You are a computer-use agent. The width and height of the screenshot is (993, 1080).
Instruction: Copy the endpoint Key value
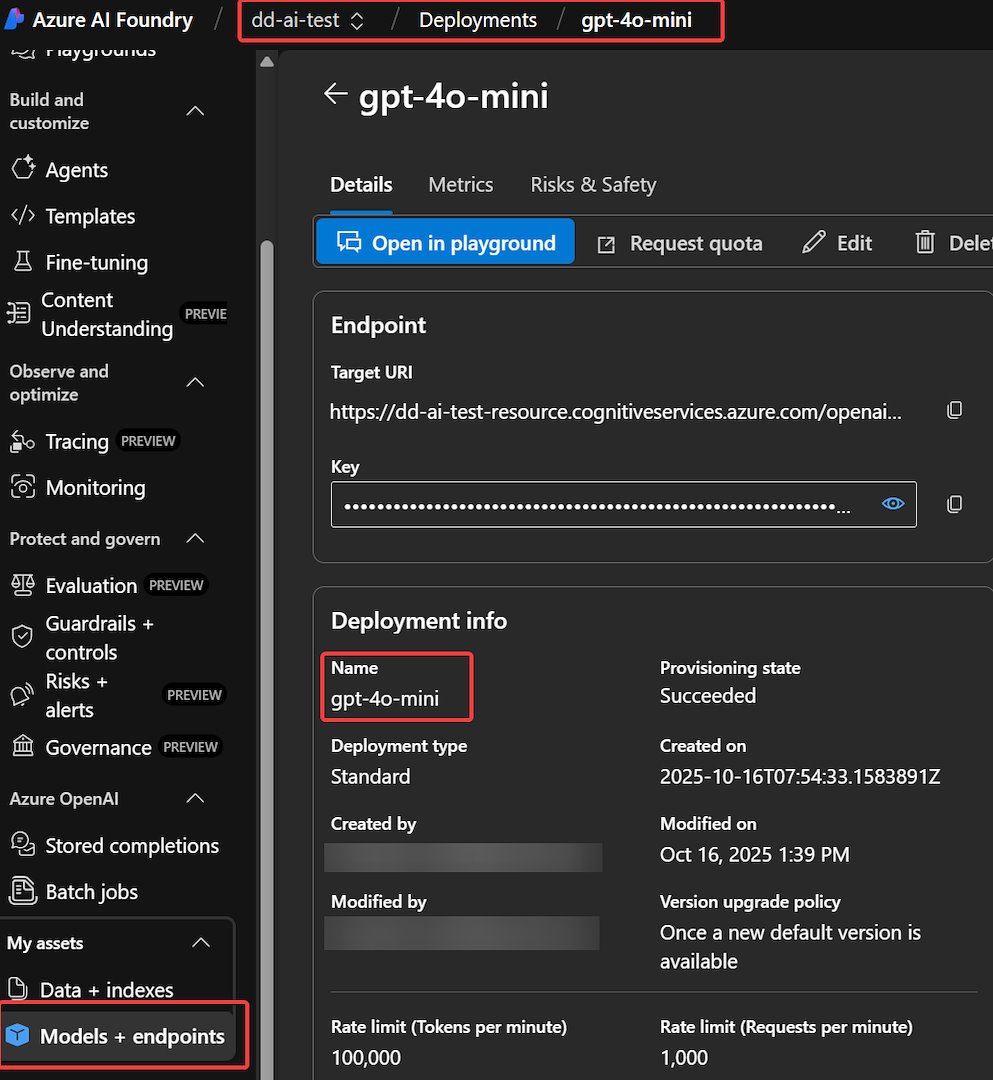coord(954,504)
